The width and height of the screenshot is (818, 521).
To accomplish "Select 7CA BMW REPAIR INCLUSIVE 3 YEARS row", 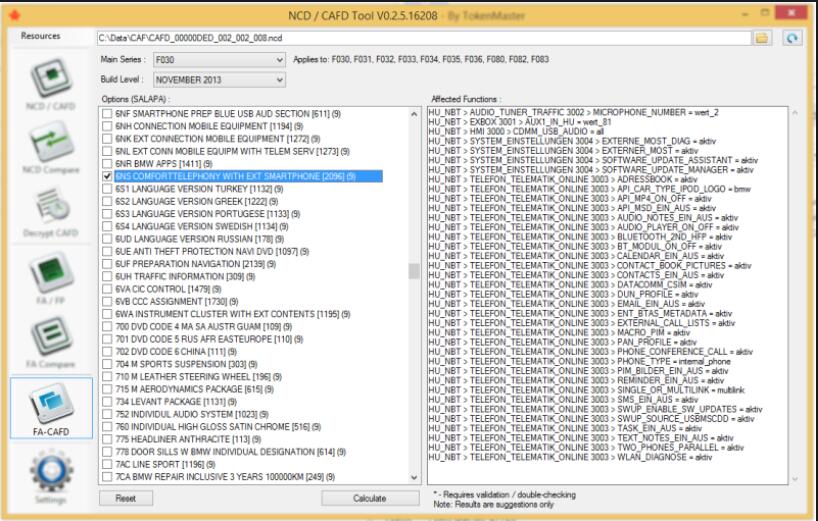I will point(225,477).
